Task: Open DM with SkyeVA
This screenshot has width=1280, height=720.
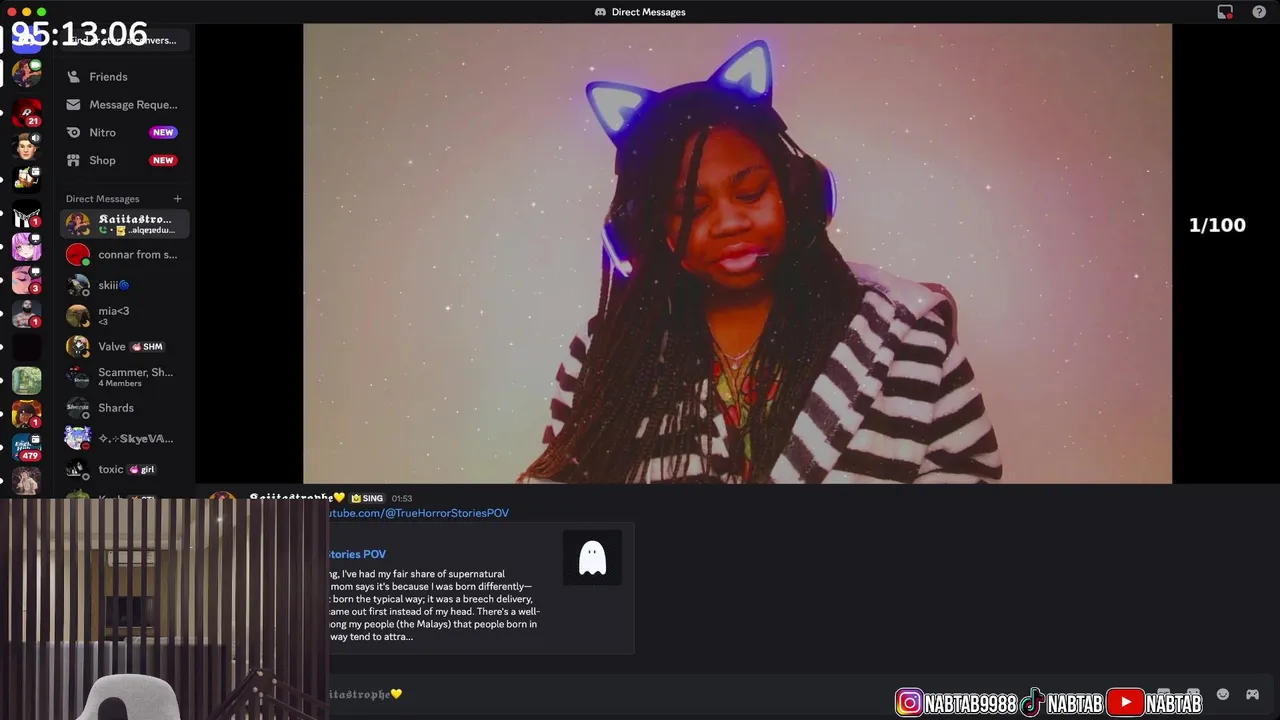Action: (x=125, y=439)
